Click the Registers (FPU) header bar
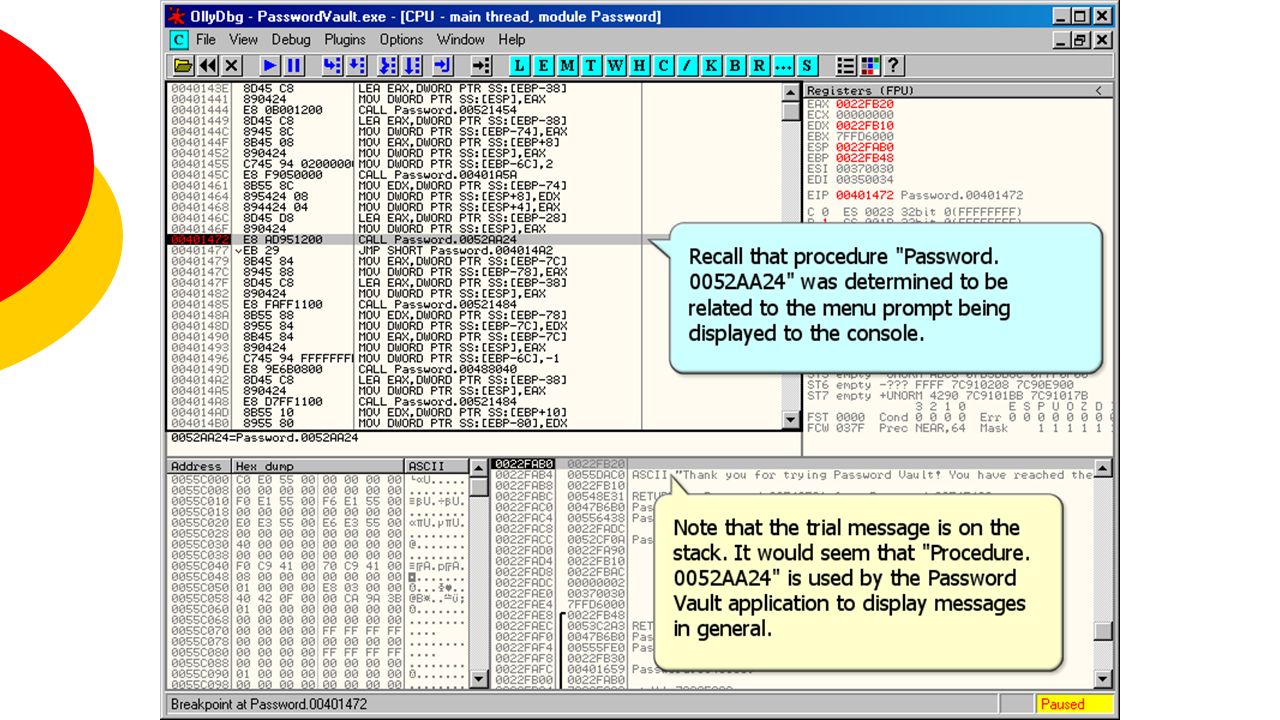 click(958, 91)
